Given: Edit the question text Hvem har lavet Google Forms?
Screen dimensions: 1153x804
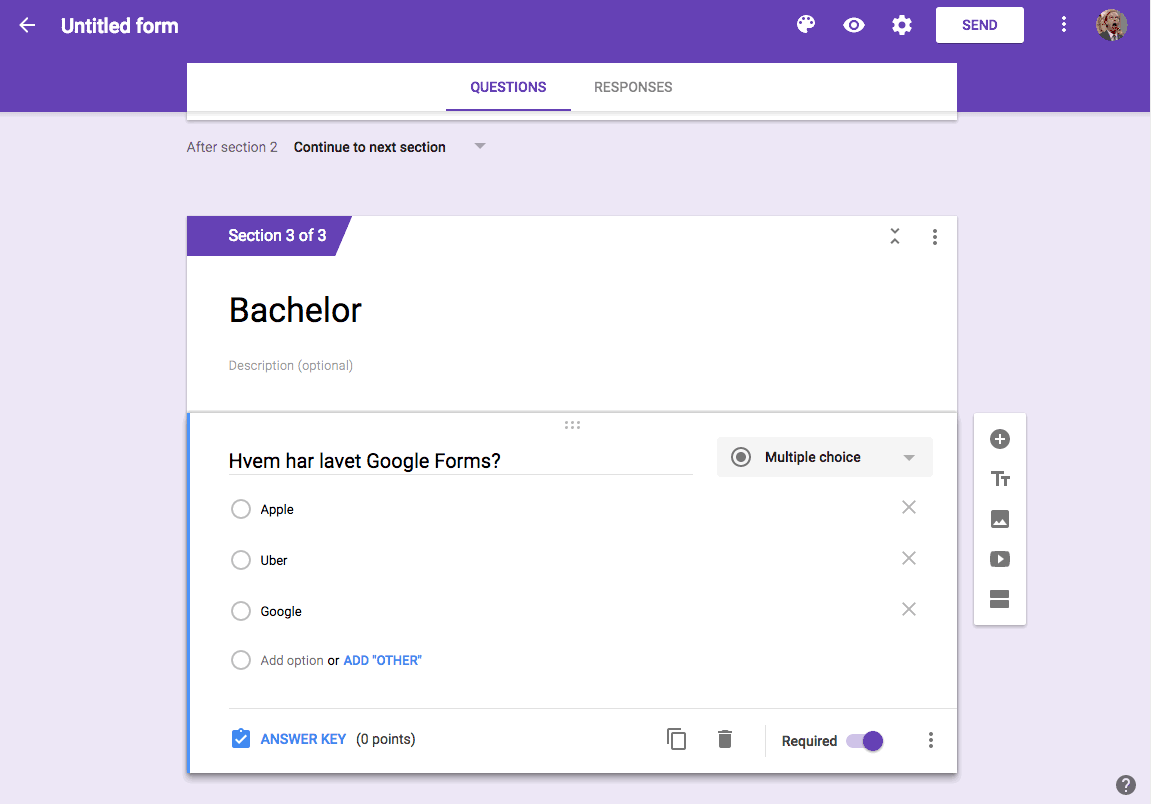Looking at the screenshot, I should 460,461.
